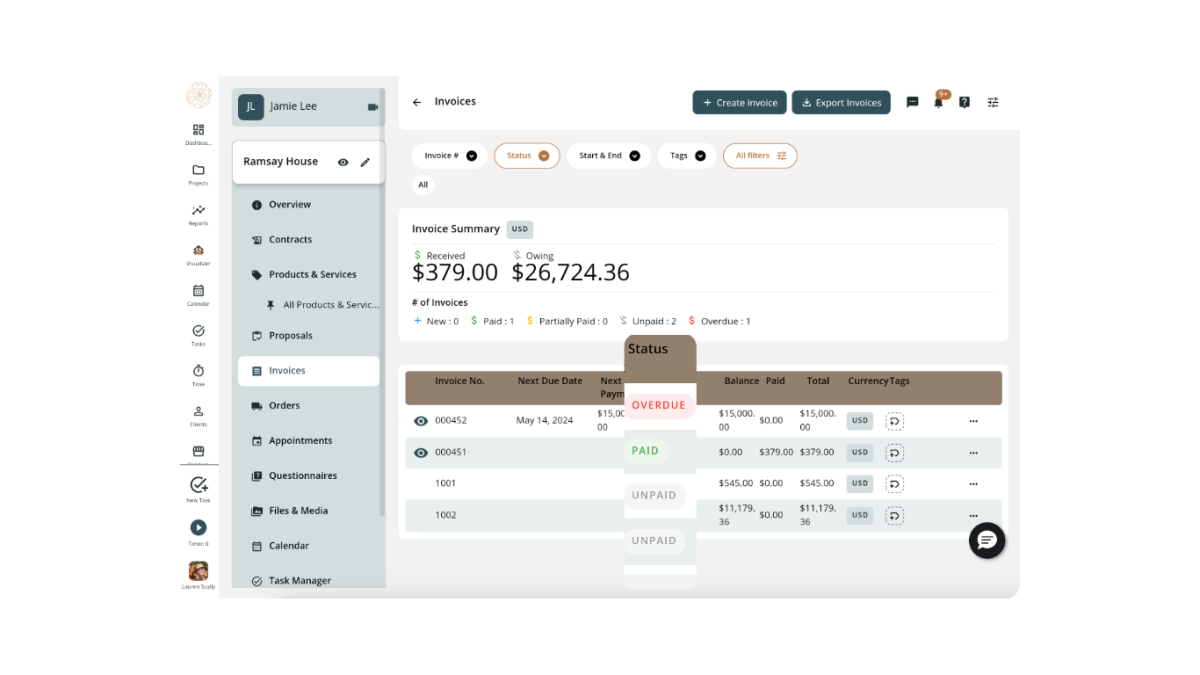1200x675 pixels.
Task: Select Proposals in the project menu
Action: pos(290,336)
